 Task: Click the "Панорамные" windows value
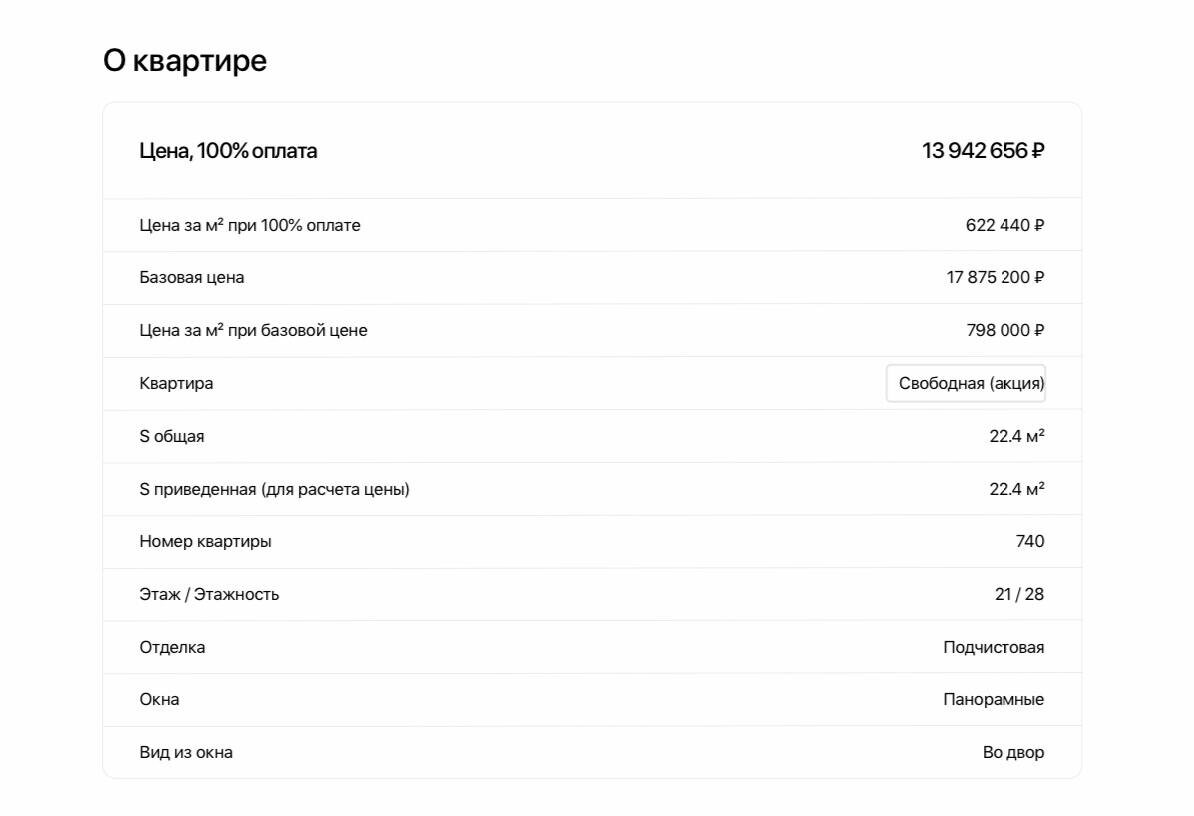(x=993, y=699)
